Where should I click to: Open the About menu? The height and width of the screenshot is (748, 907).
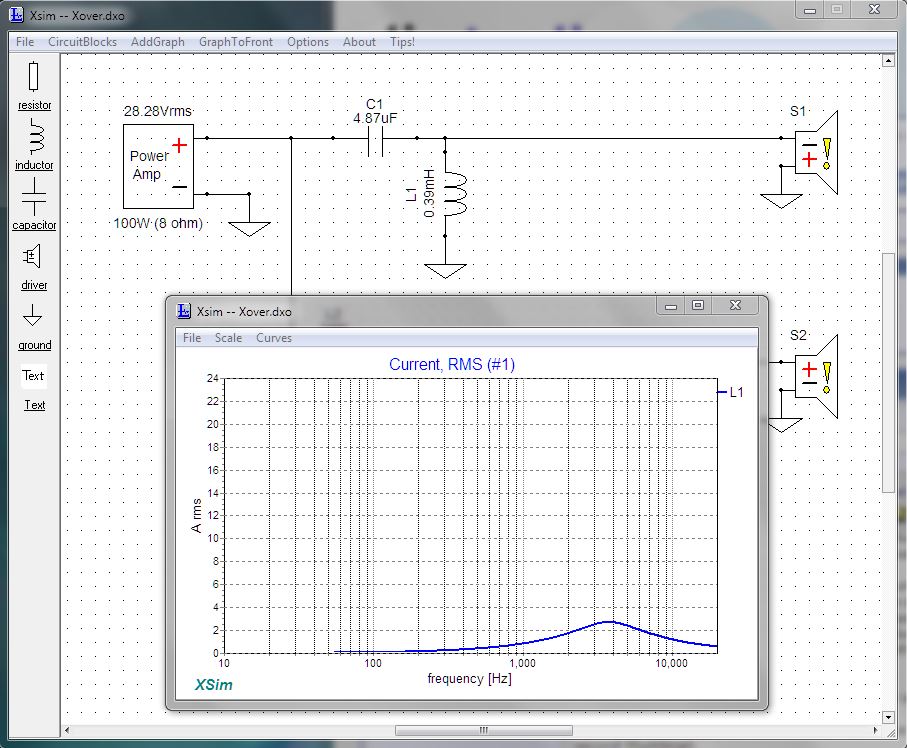(x=359, y=42)
